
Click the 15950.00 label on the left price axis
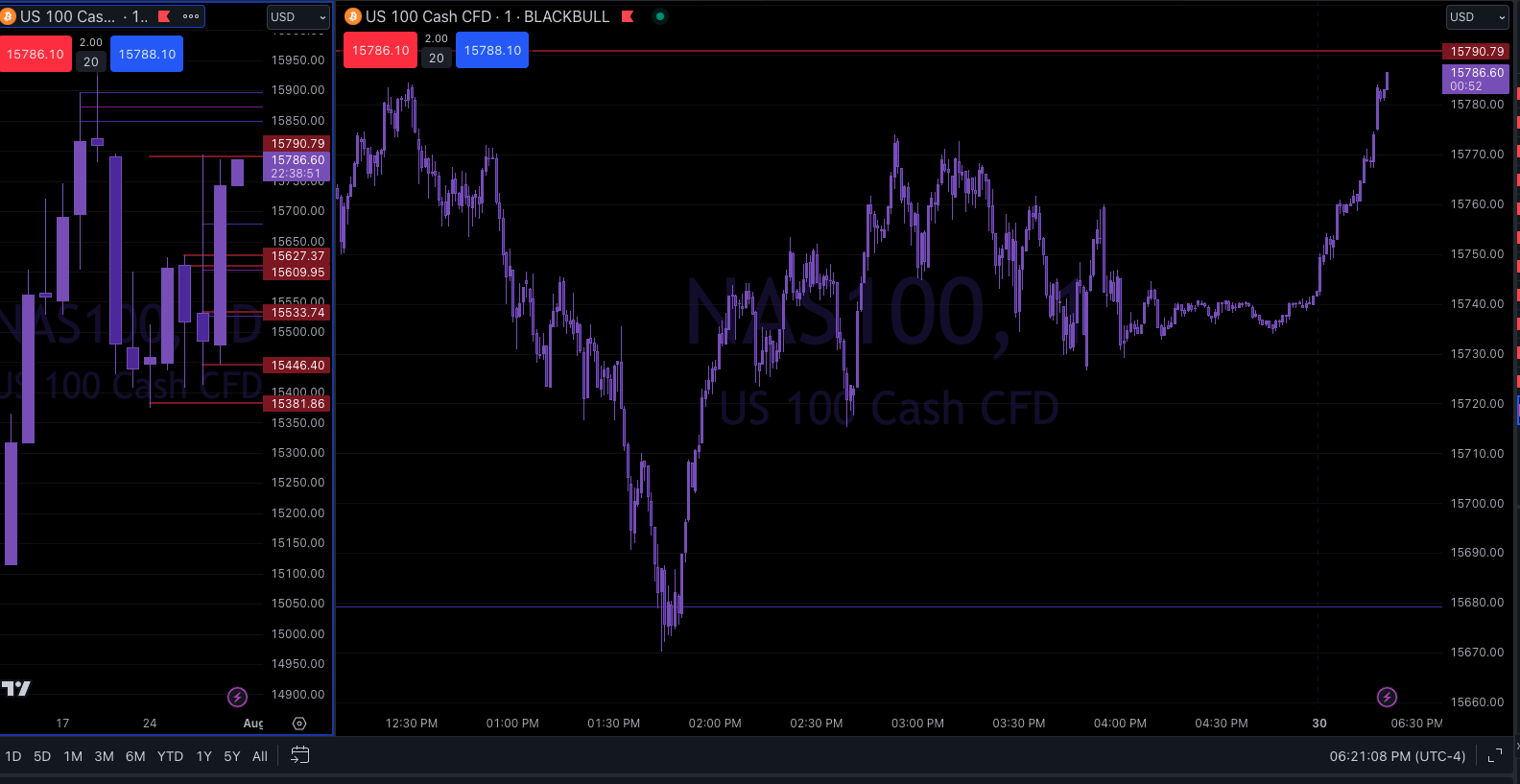[x=297, y=60]
